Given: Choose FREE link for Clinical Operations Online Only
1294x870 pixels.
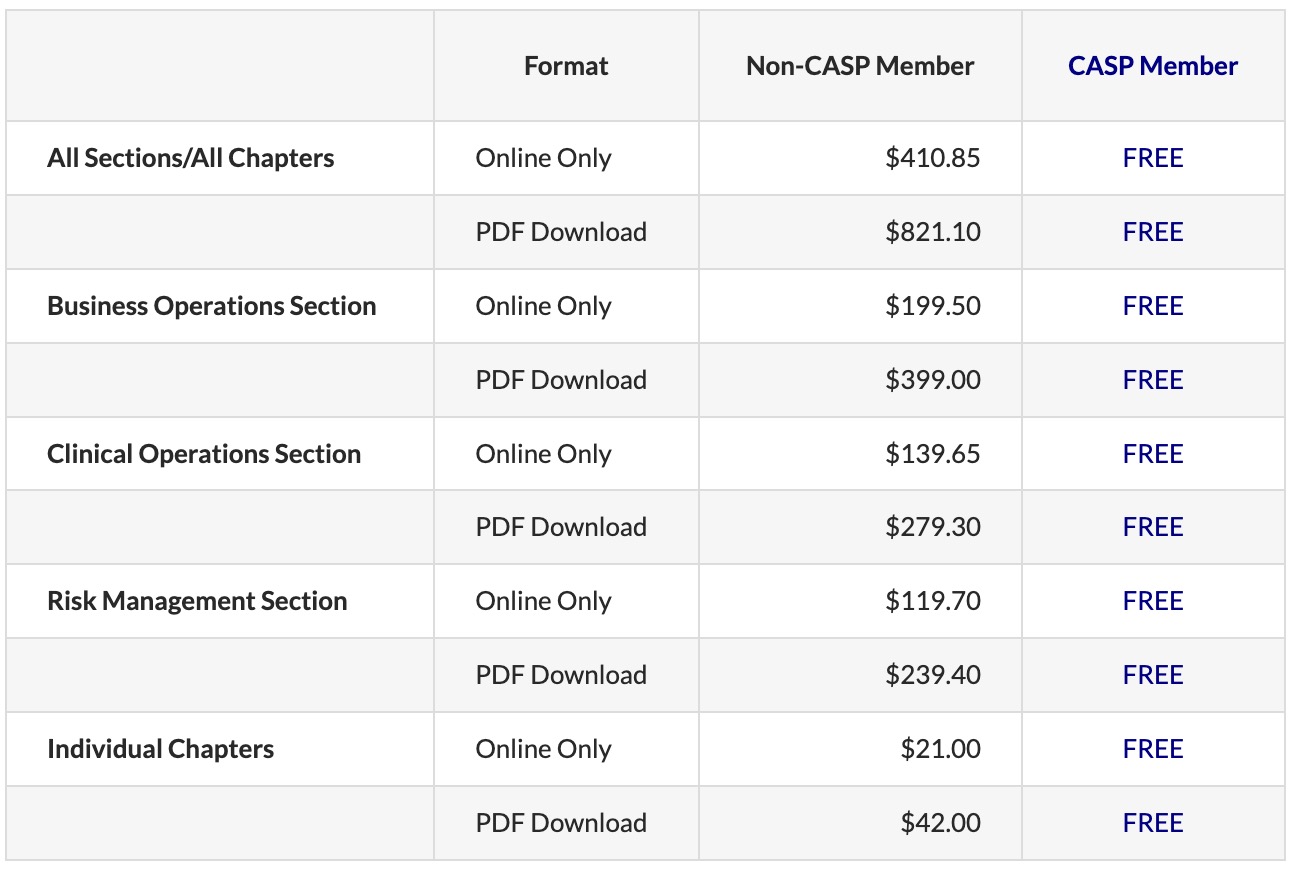Looking at the screenshot, I should pos(1153,454).
